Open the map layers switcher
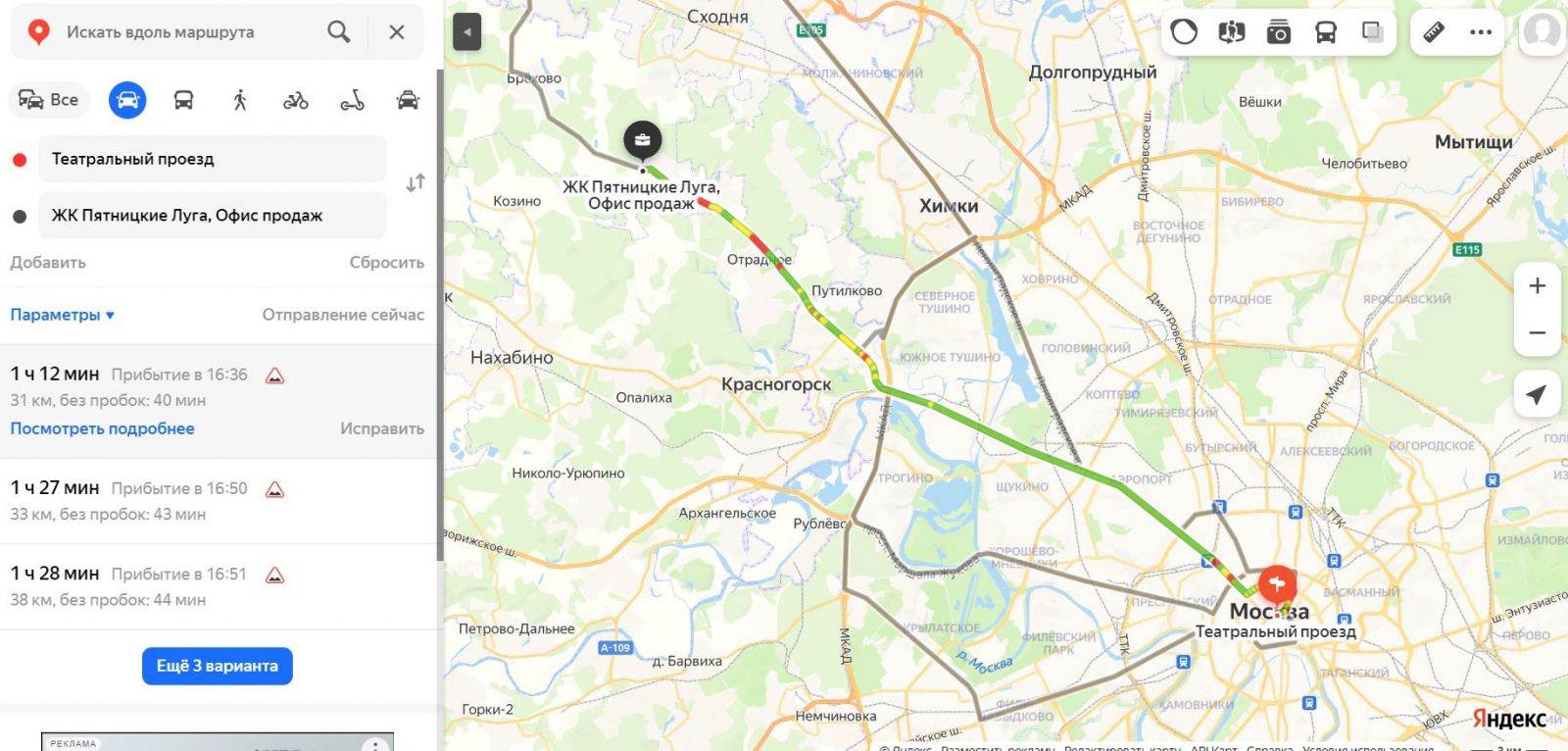 click(1372, 32)
